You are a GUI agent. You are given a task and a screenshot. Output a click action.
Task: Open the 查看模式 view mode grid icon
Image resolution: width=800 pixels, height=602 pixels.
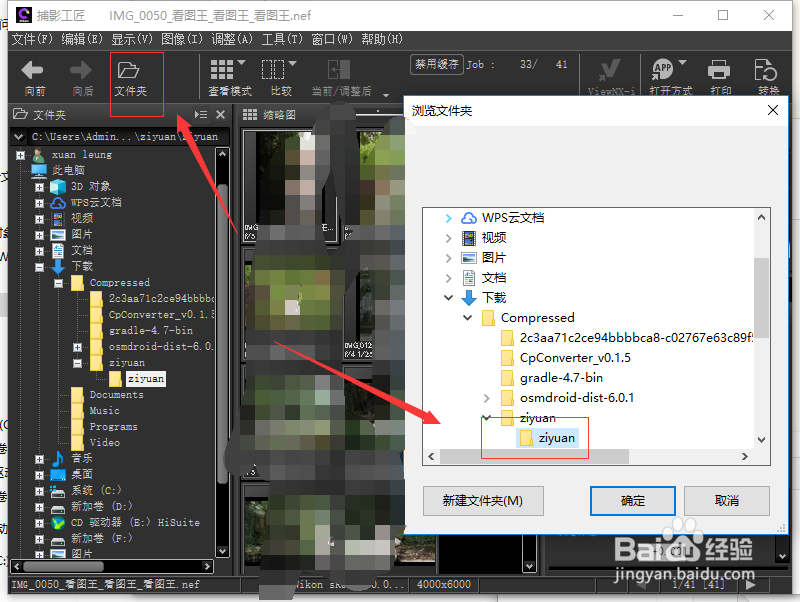pos(222,70)
